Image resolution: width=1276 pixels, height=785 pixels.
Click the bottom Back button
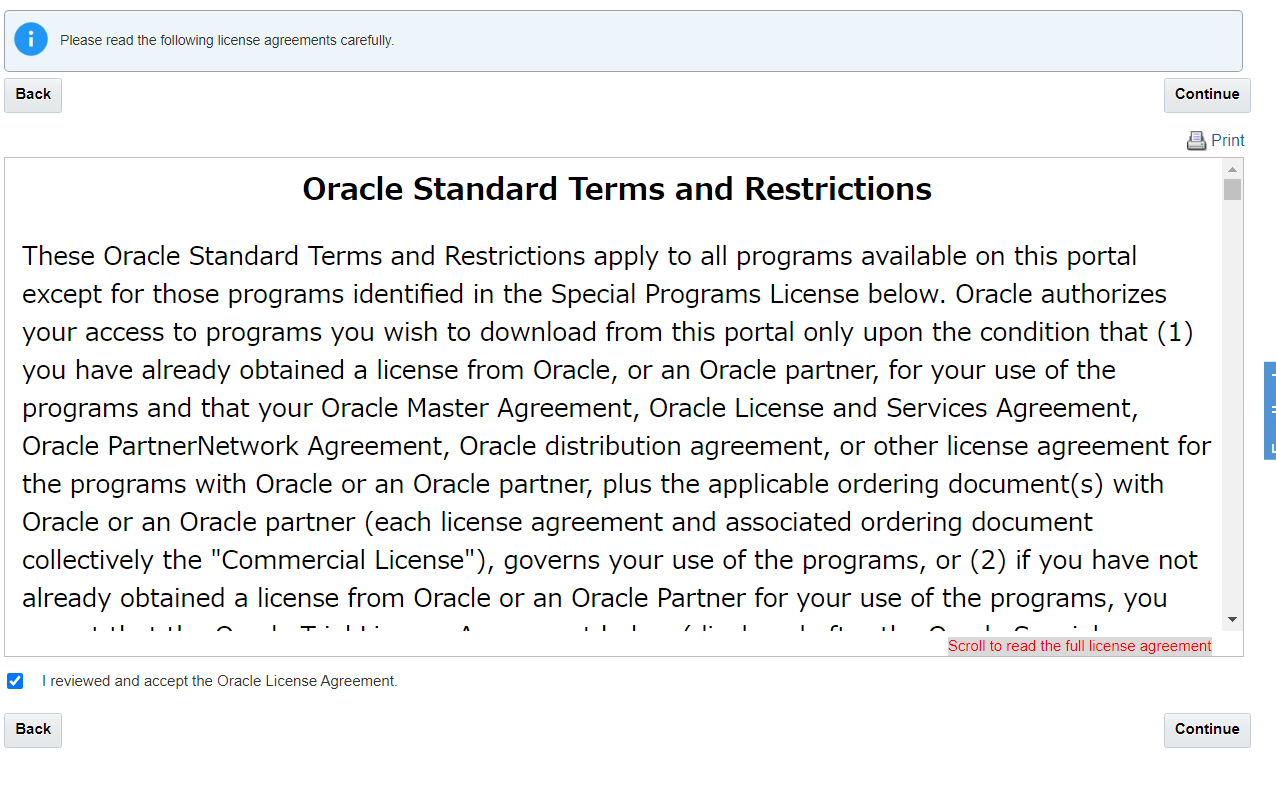(33, 730)
